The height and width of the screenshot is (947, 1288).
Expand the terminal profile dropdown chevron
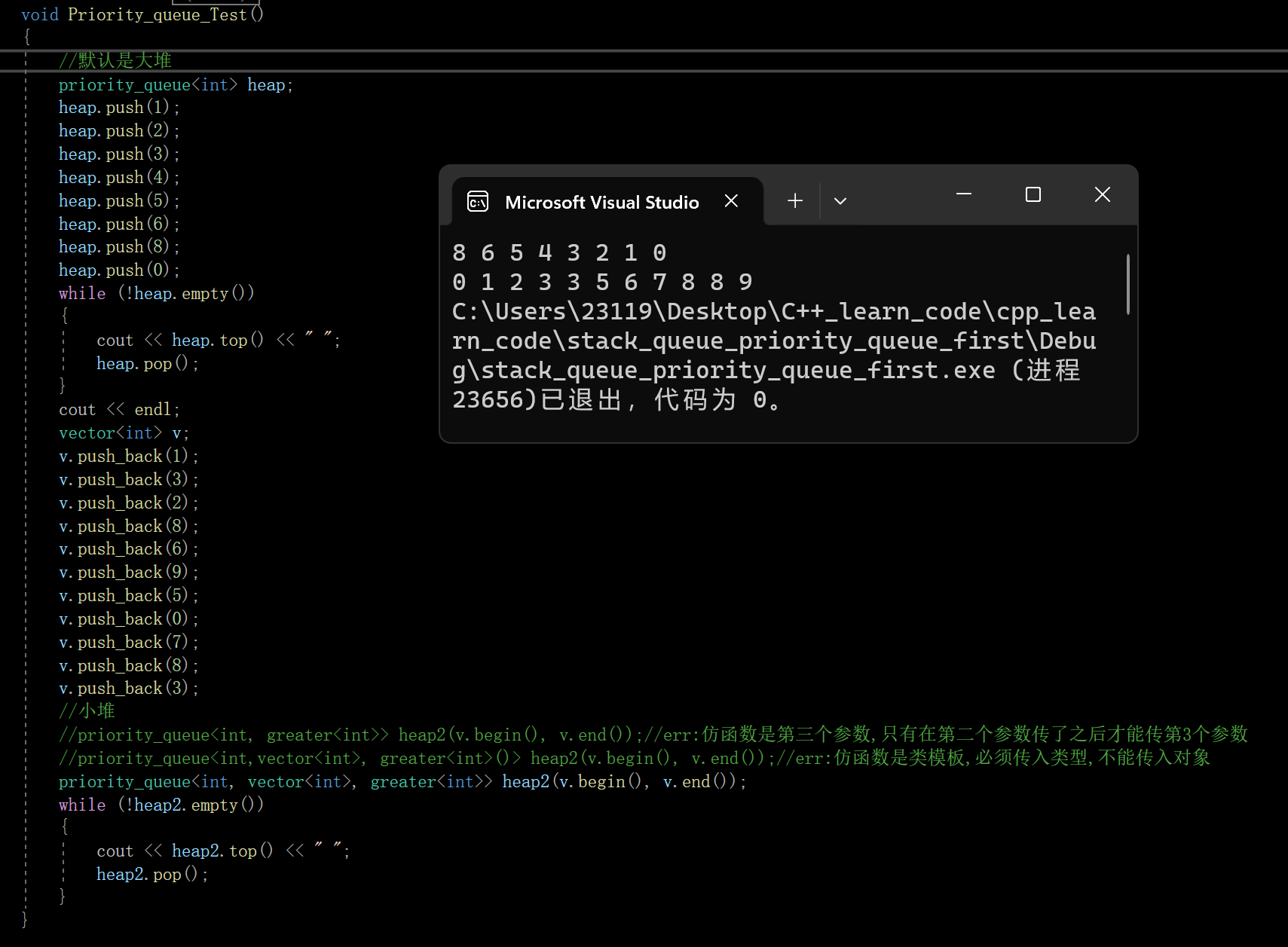pyautogui.click(x=840, y=201)
